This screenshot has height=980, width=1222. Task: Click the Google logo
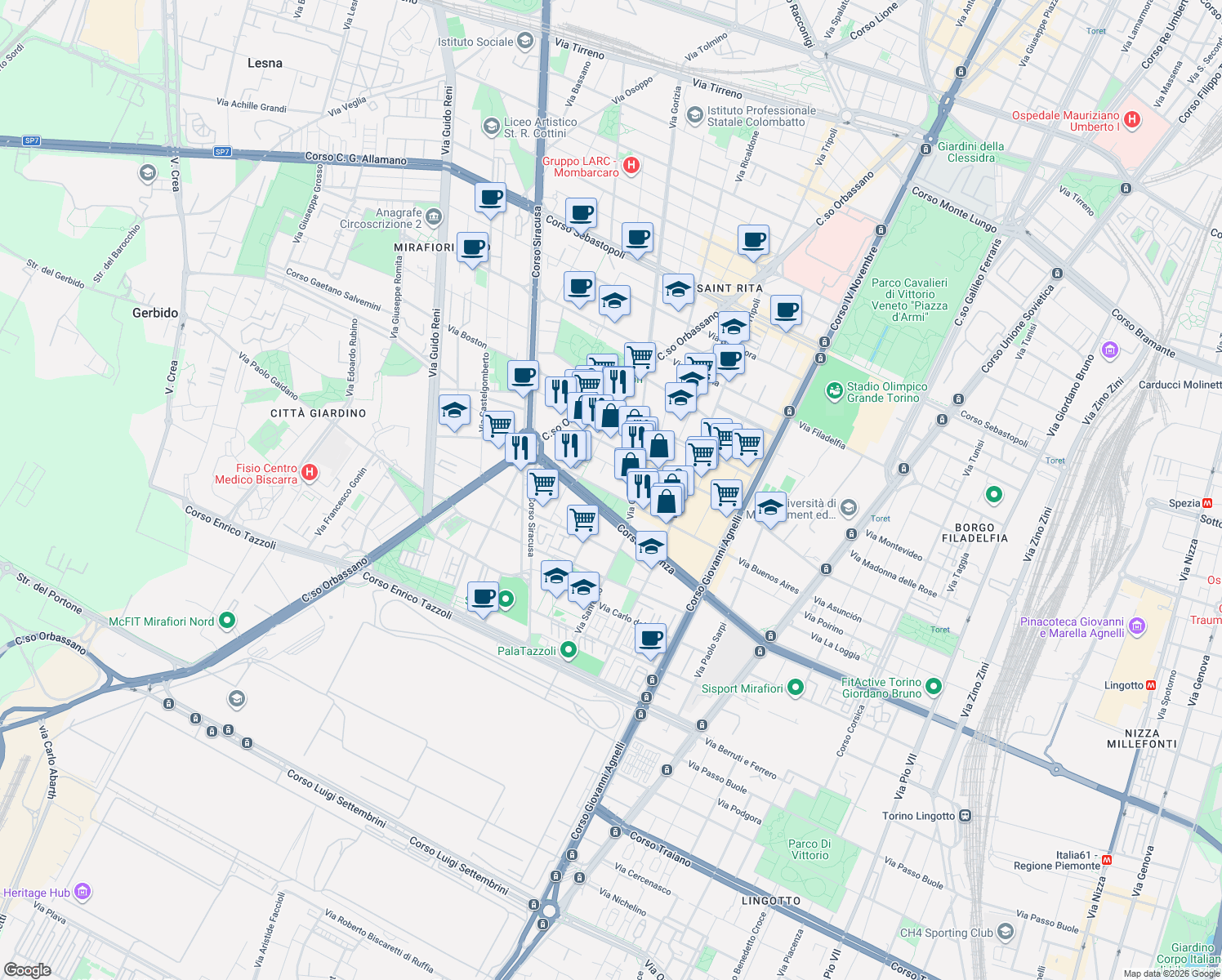pyautogui.click(x=28, y=969)
